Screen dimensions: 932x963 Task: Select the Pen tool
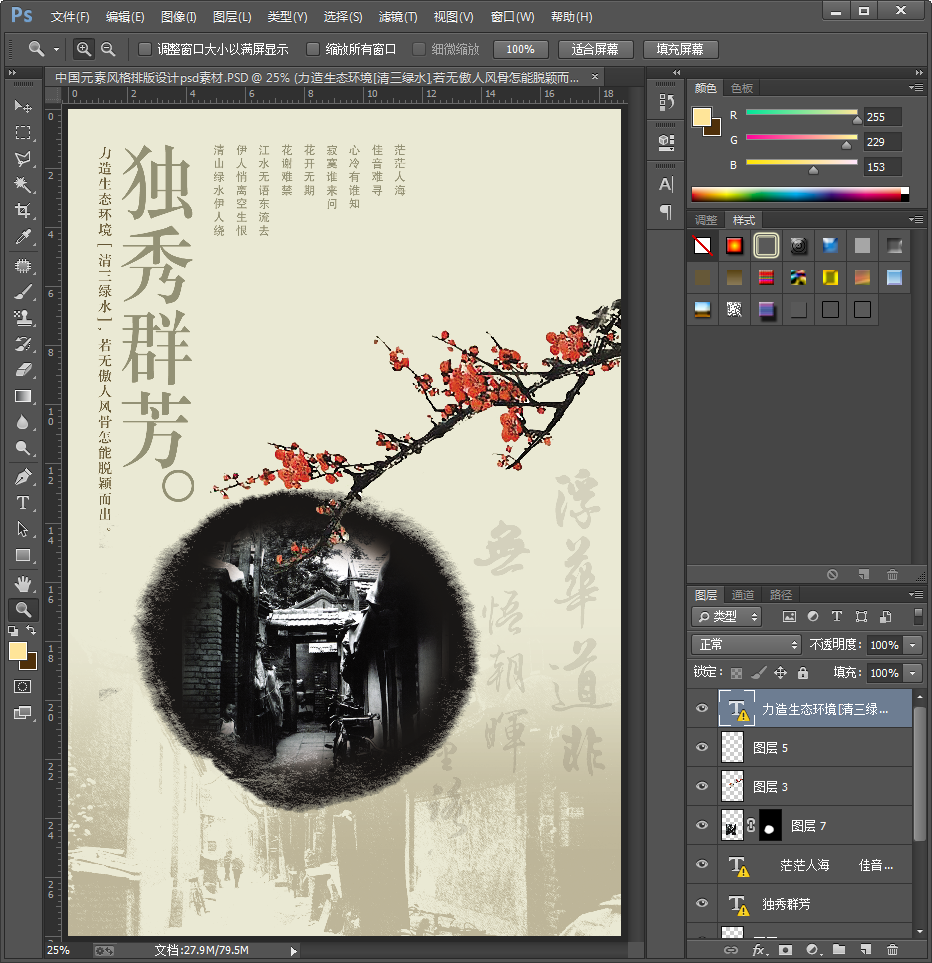[23, 477]
